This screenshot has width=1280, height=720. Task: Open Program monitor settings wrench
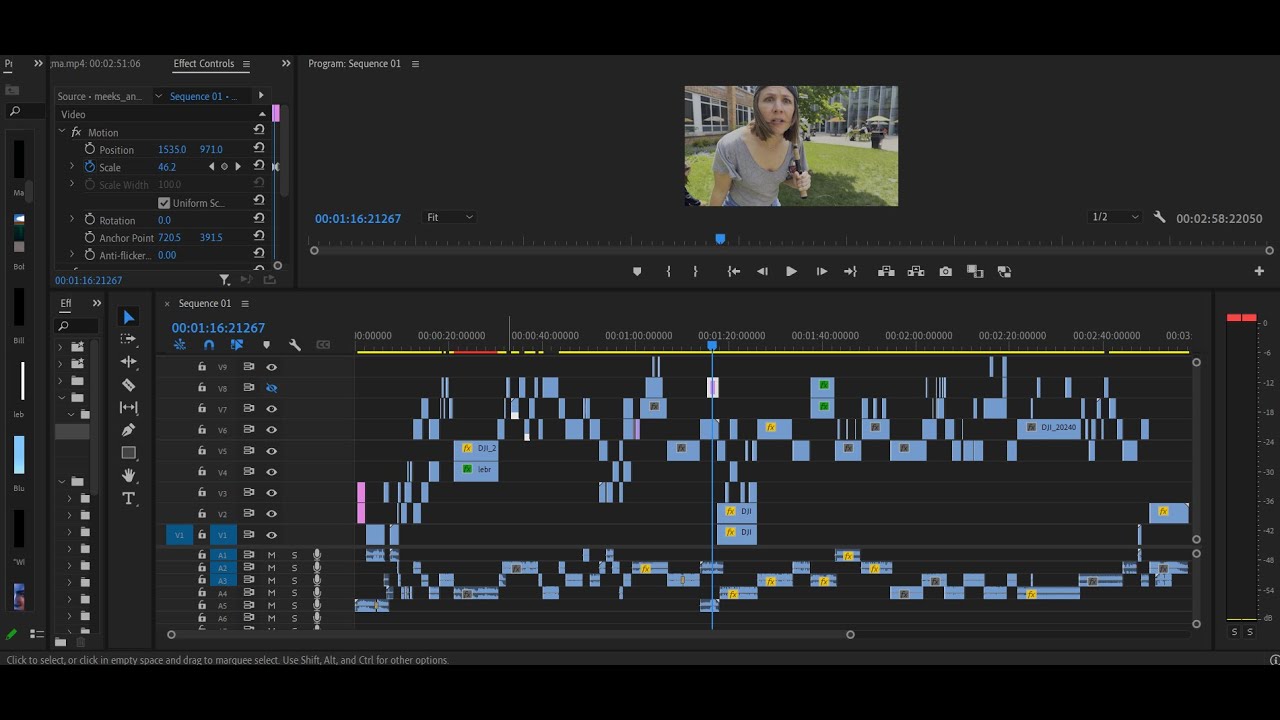(x=1159, y=217)
